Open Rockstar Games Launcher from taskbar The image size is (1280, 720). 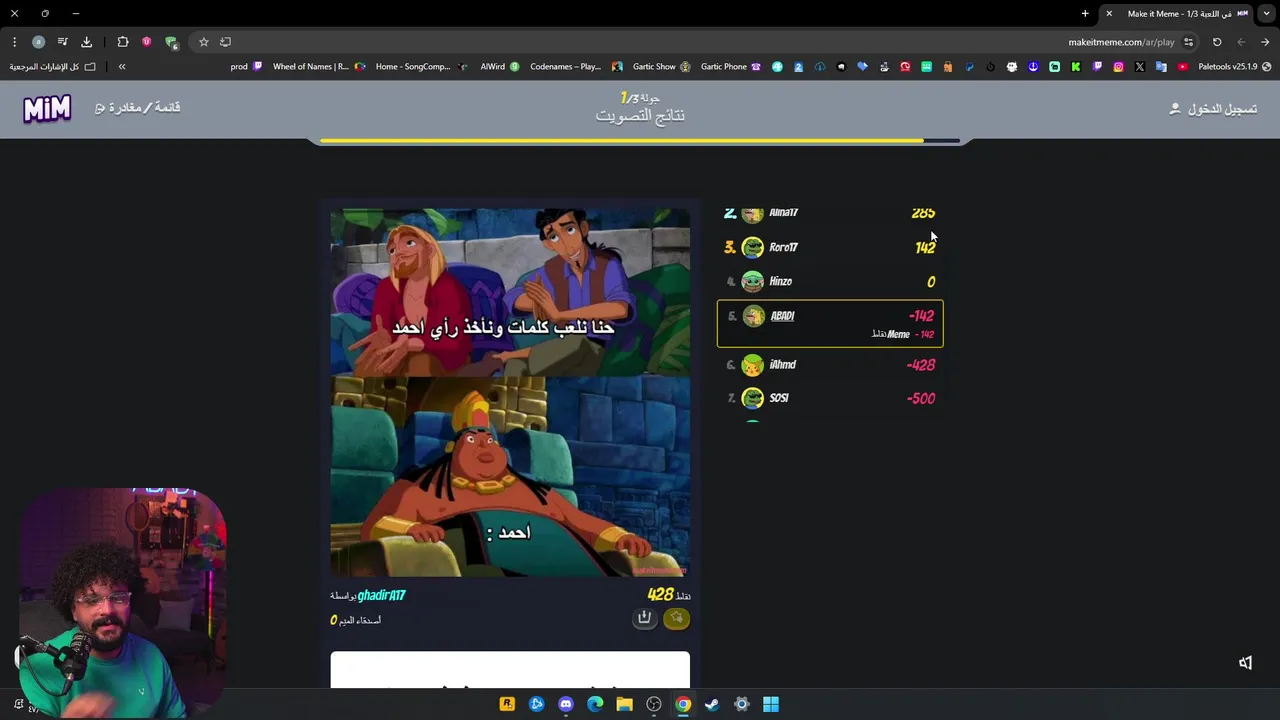(x=507, y=704)
